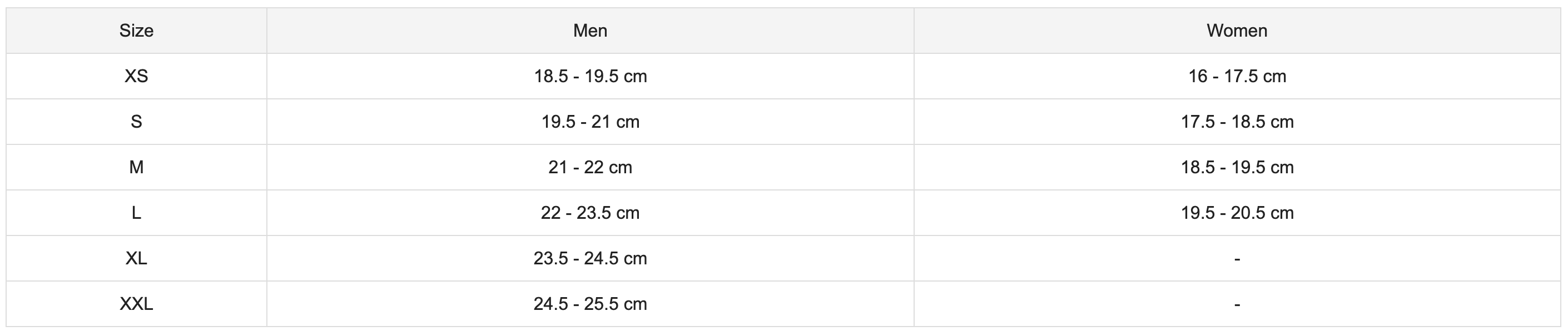The width and height of the screenshot is (1568, 331).
Task: Select the M size cell
Action: (x=136, y=167)
